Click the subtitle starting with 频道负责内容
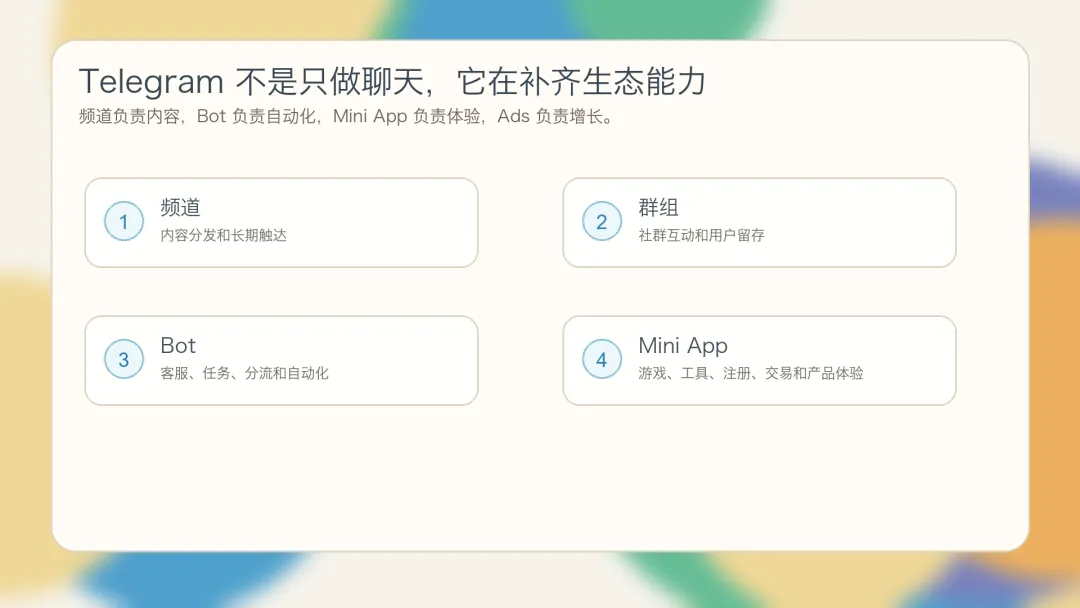1080x608 pixels. click(346, 116)
